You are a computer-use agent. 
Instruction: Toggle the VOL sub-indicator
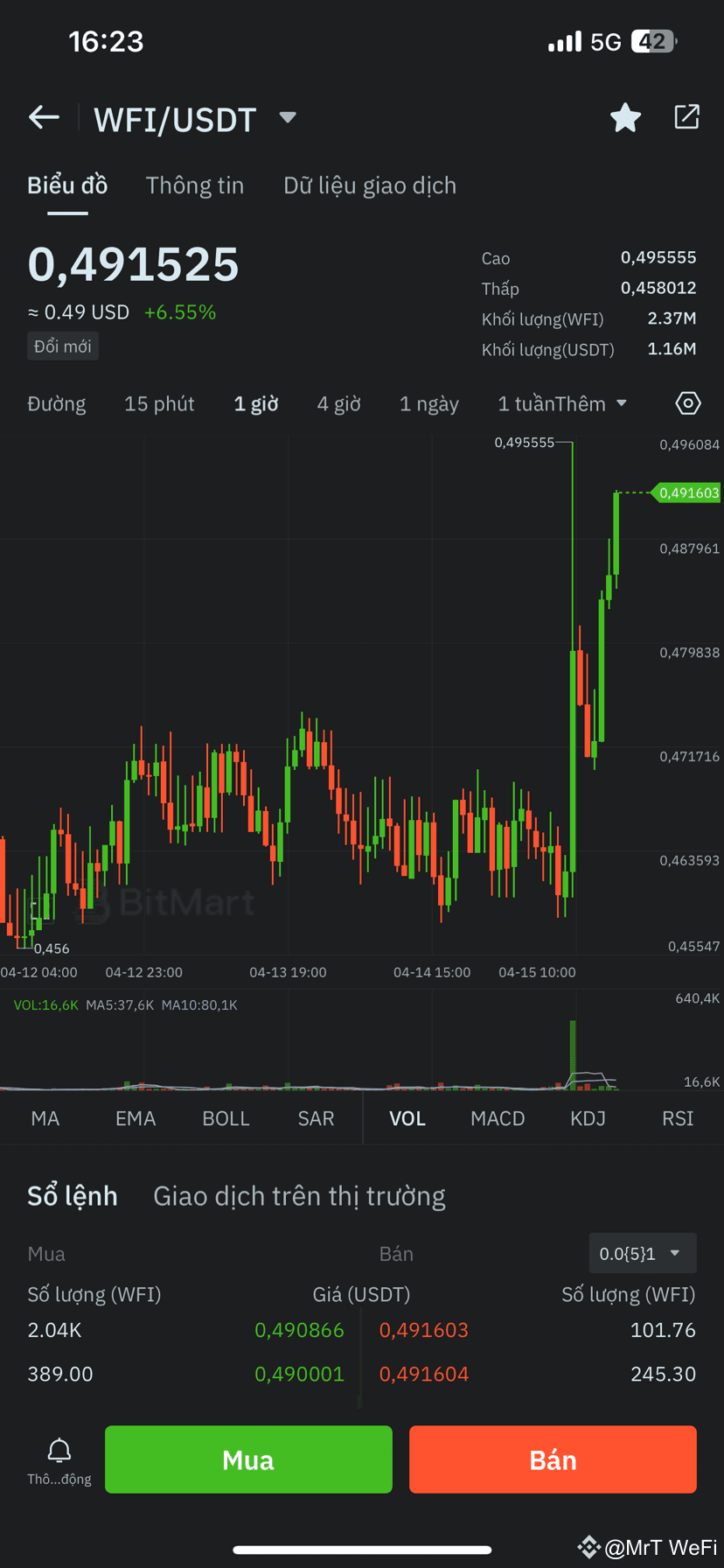tap(407, 1118)
